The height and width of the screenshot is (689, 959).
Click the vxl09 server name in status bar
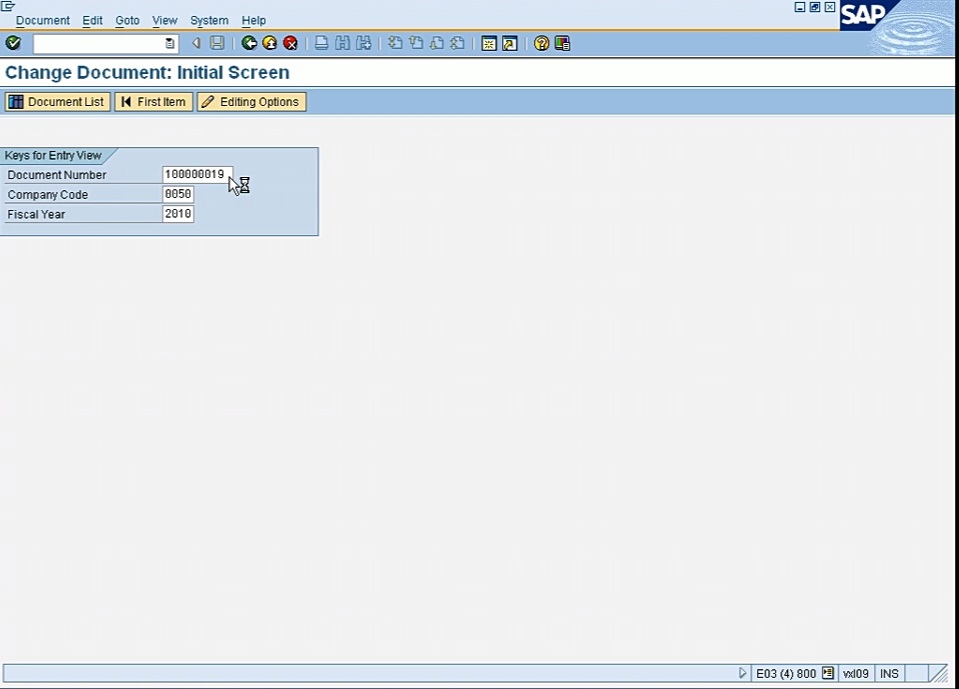[x=856, y=674]
